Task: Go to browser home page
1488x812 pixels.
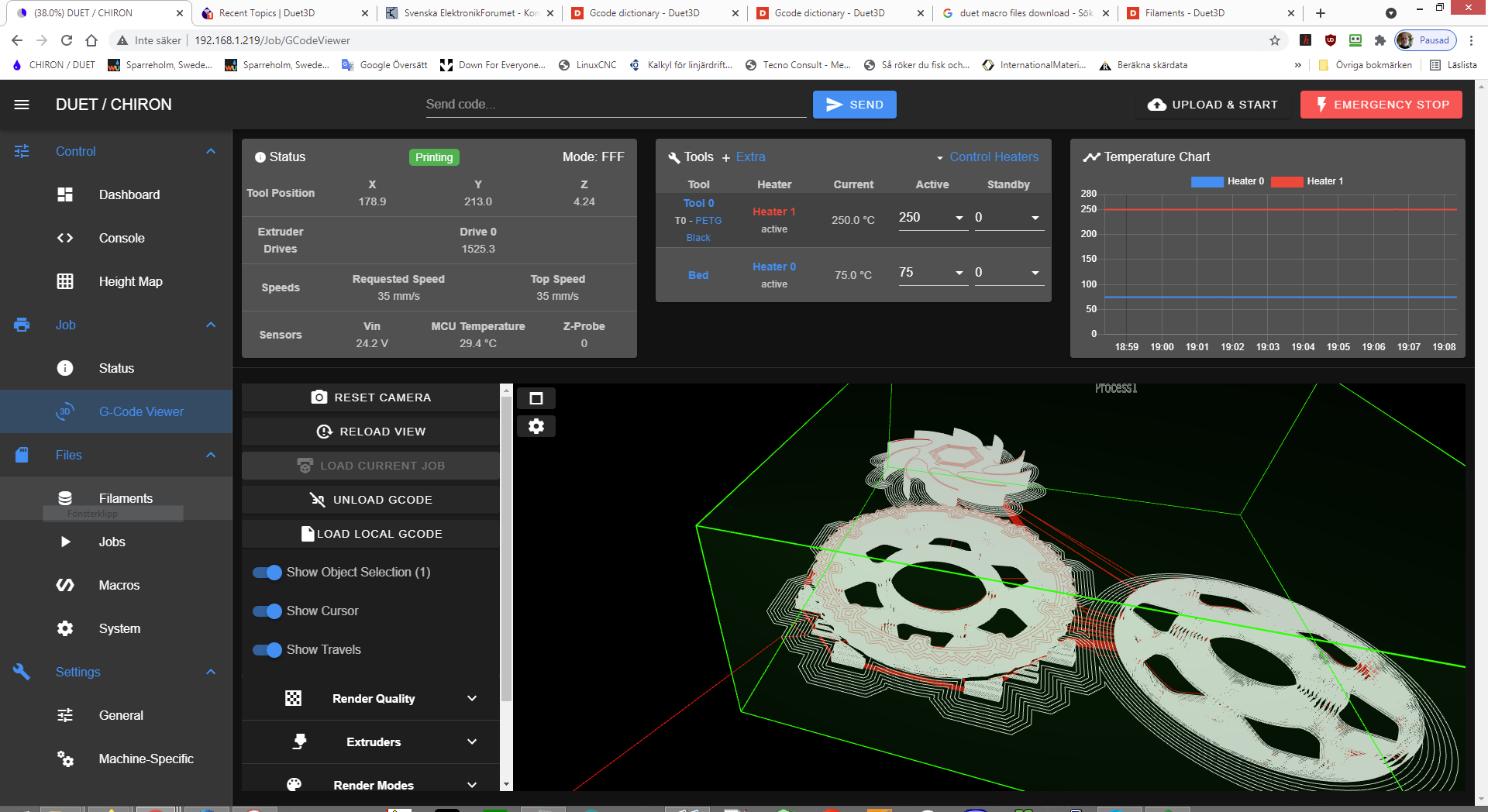Action: (x=91, y=40)
